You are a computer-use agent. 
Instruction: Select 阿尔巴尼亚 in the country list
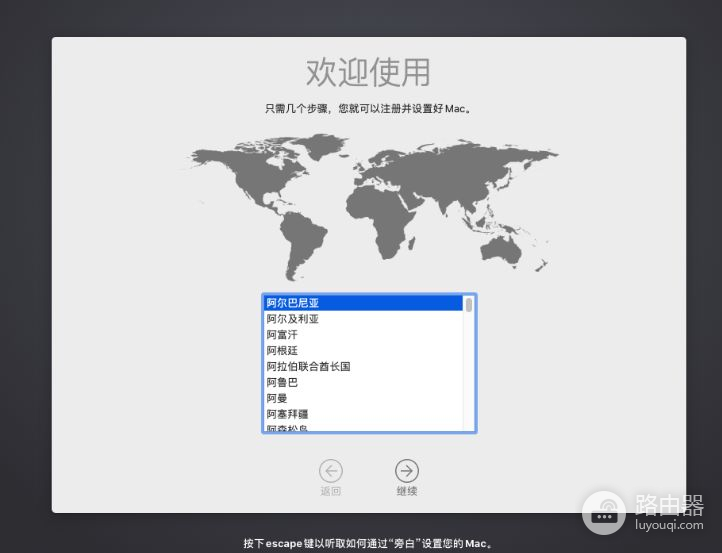[292, 303]
